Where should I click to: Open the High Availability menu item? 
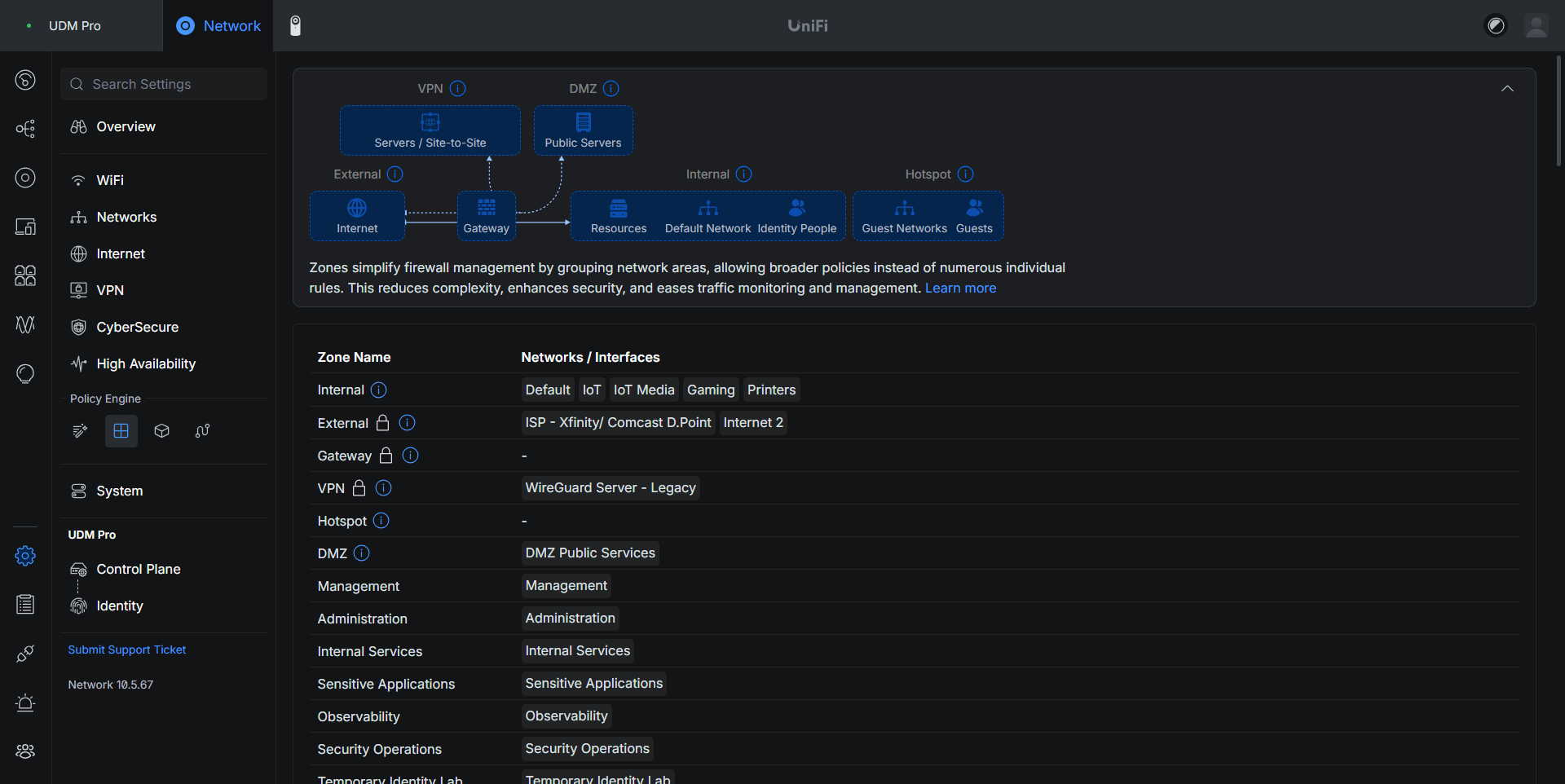[x=164, y=363]
